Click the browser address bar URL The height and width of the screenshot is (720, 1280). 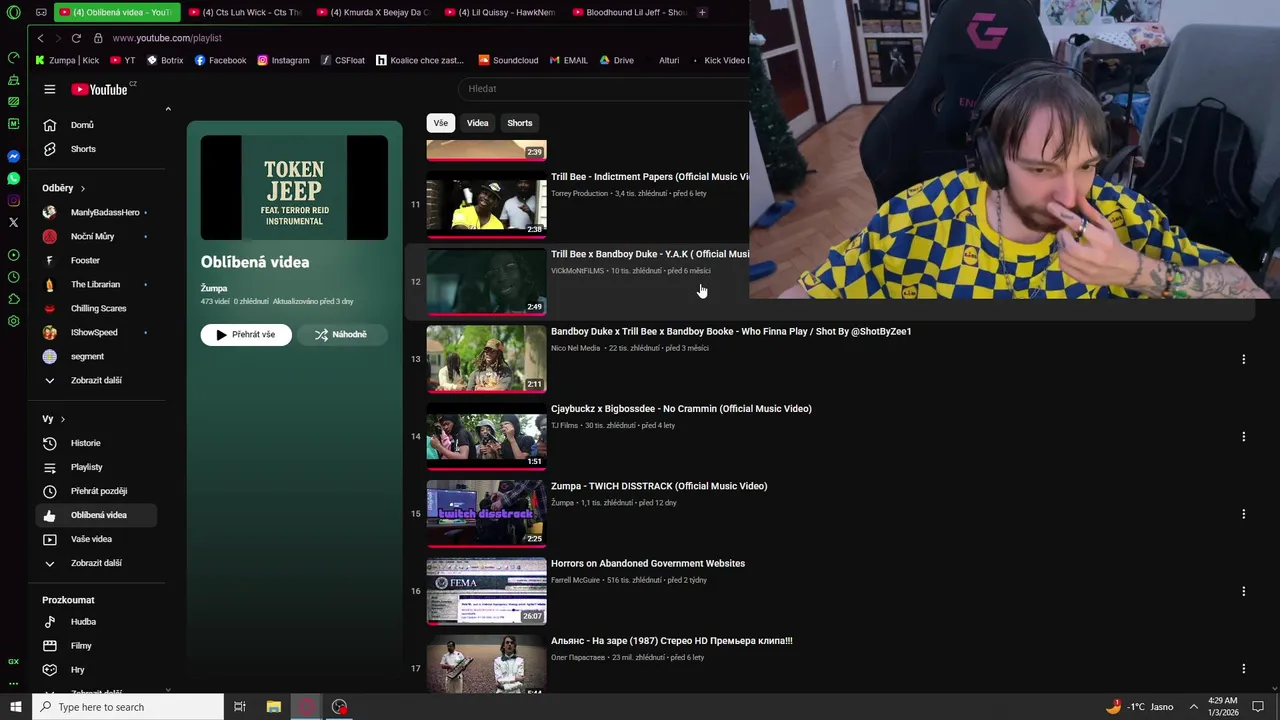click(x=167, y=38)
